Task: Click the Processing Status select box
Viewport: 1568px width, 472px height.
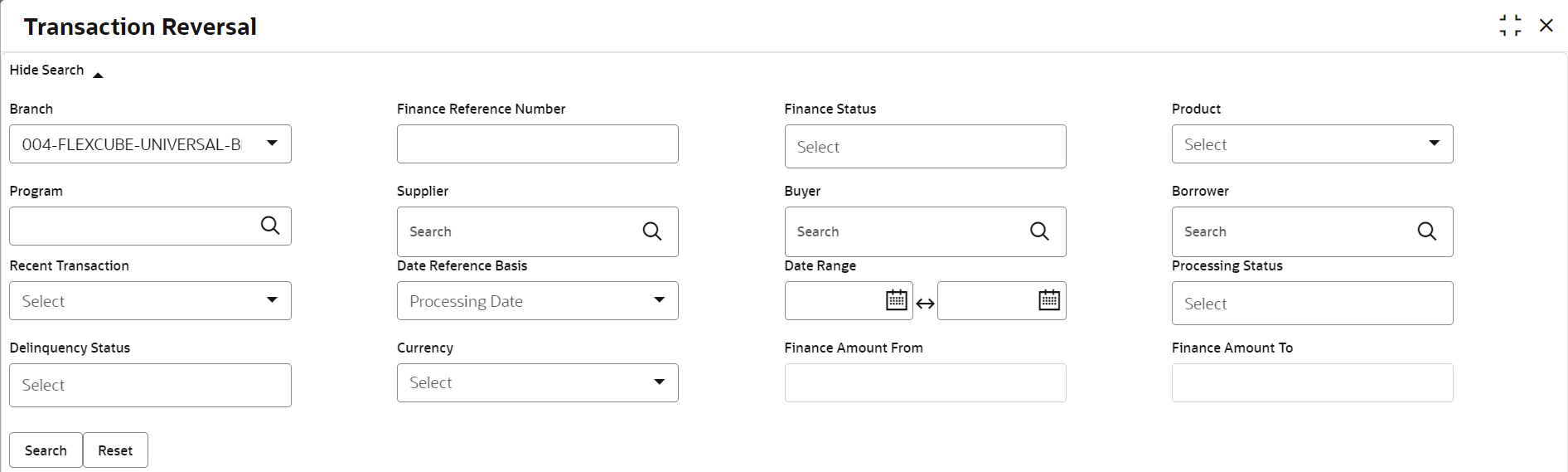Action: point(1312,304)
